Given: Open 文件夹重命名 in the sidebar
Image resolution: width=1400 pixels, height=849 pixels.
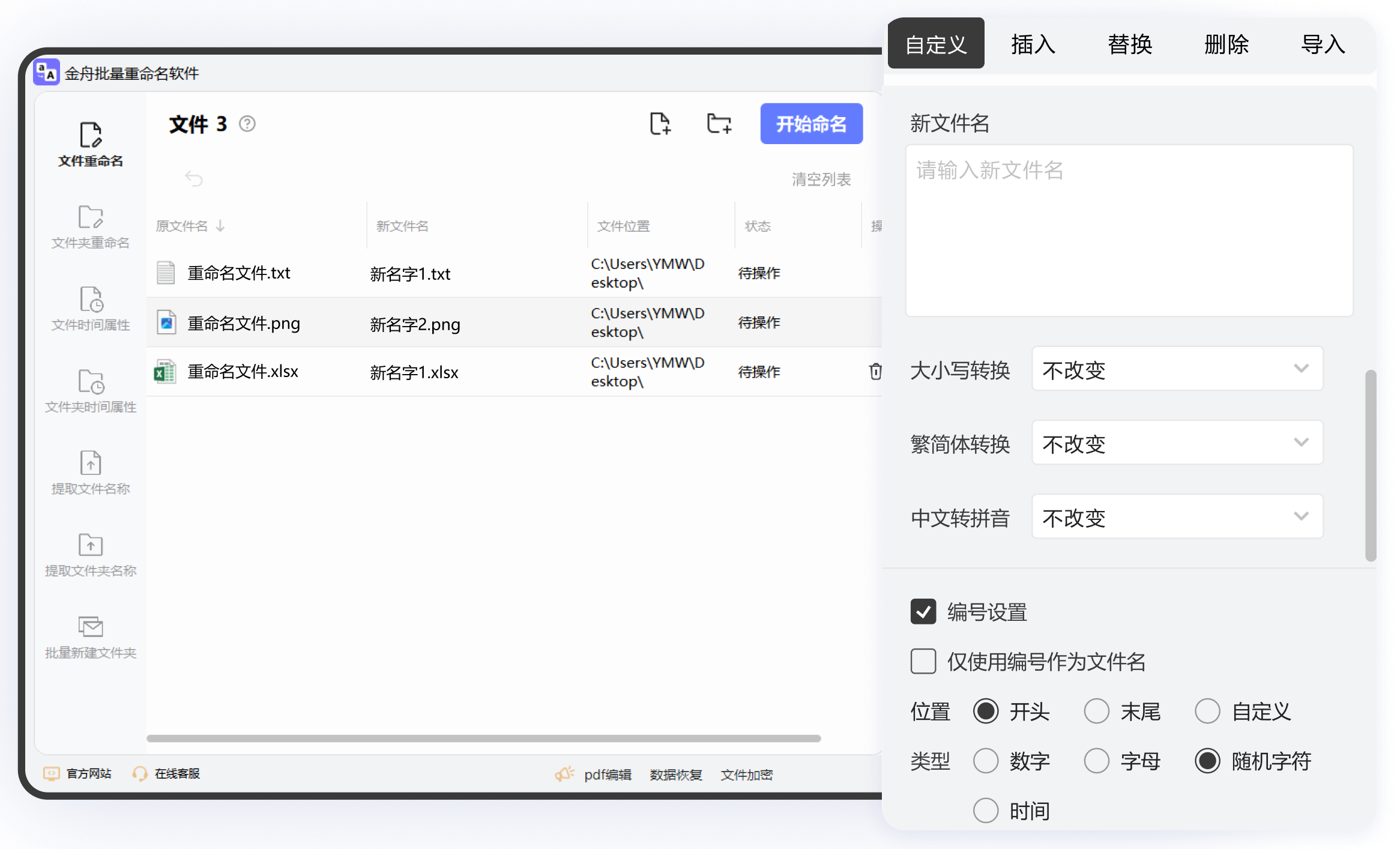Looking at the screenshot, I should [91, 227].
